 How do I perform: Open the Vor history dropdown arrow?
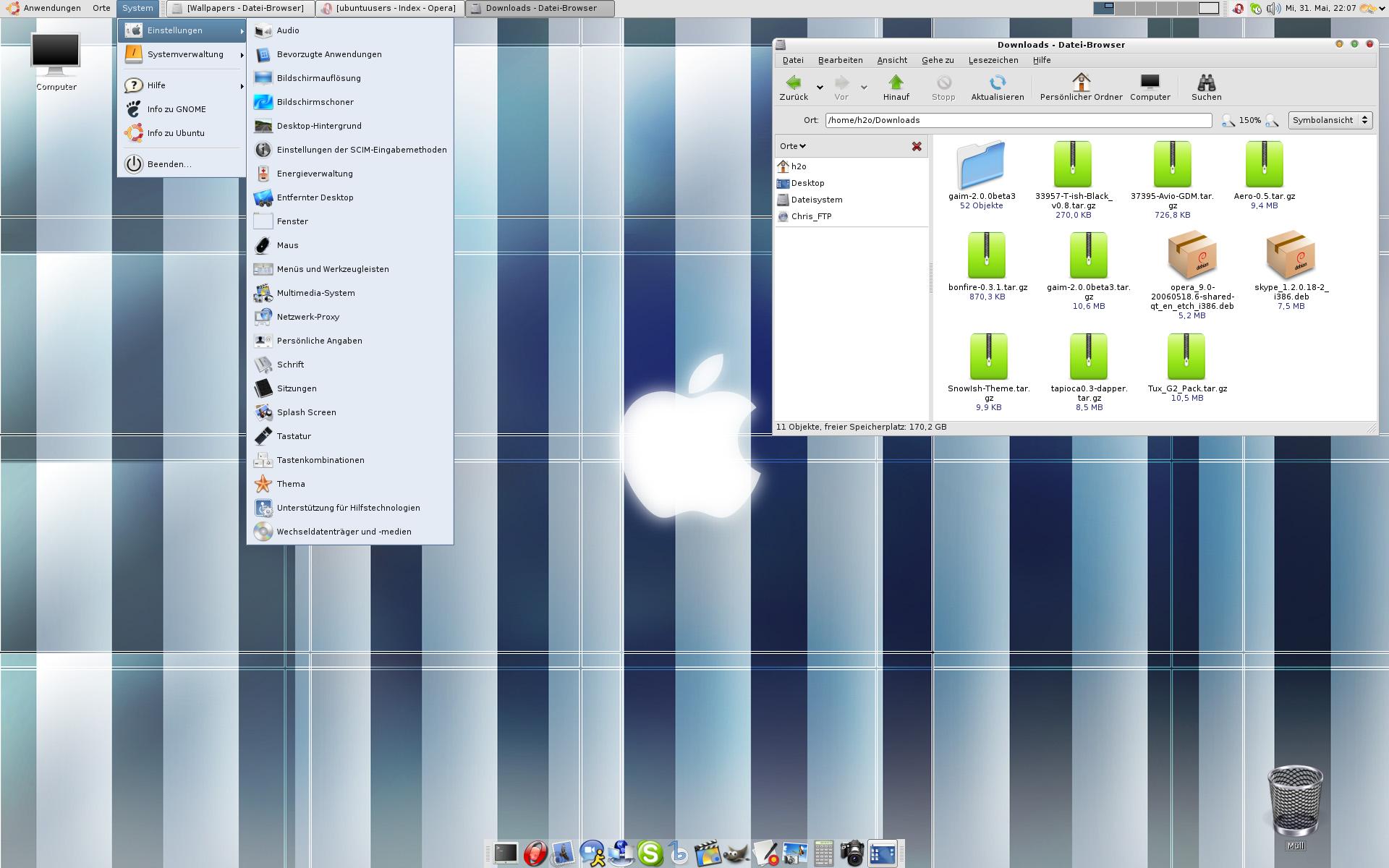click(864, 88)
